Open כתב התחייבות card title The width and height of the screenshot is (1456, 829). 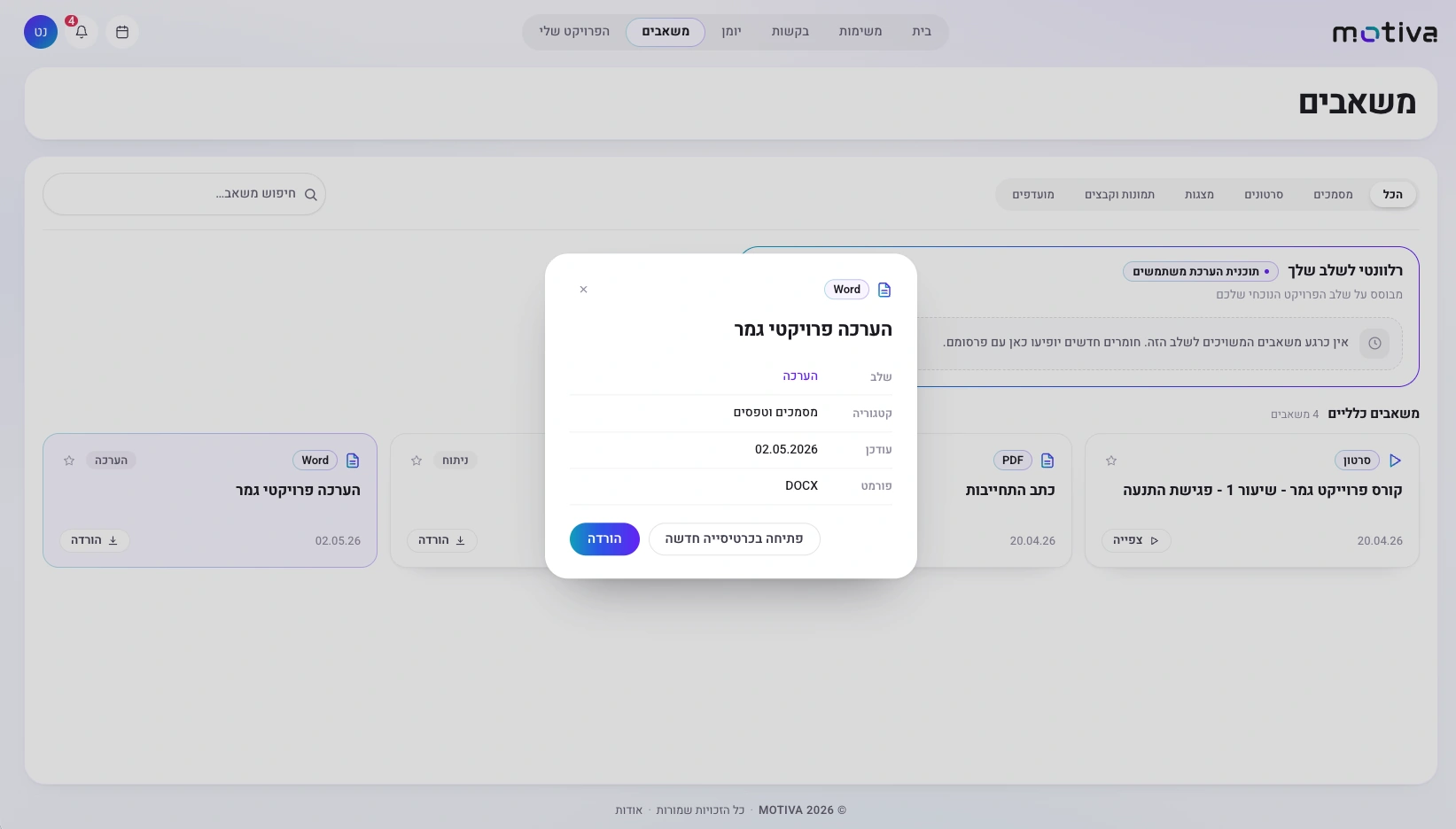(x=1010, y=491)
